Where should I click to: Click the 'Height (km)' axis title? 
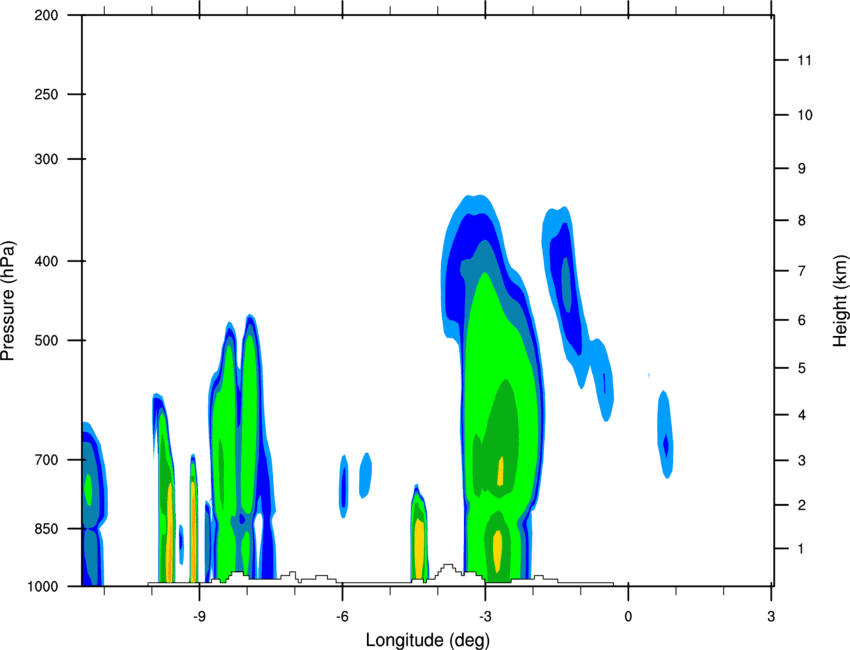coord(840,300)
